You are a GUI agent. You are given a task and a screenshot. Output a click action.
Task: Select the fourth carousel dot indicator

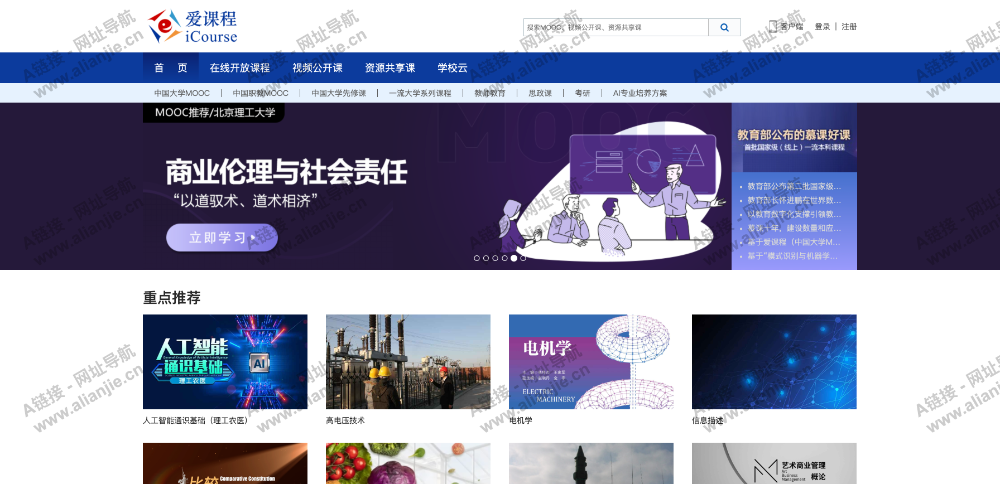point(504,258)
